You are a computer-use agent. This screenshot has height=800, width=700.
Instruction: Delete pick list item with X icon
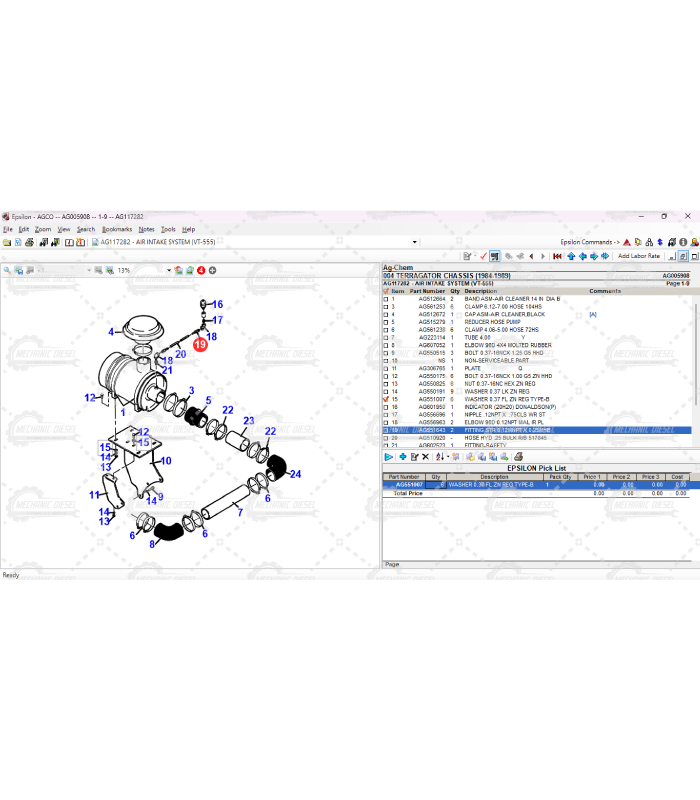point(426,457)
